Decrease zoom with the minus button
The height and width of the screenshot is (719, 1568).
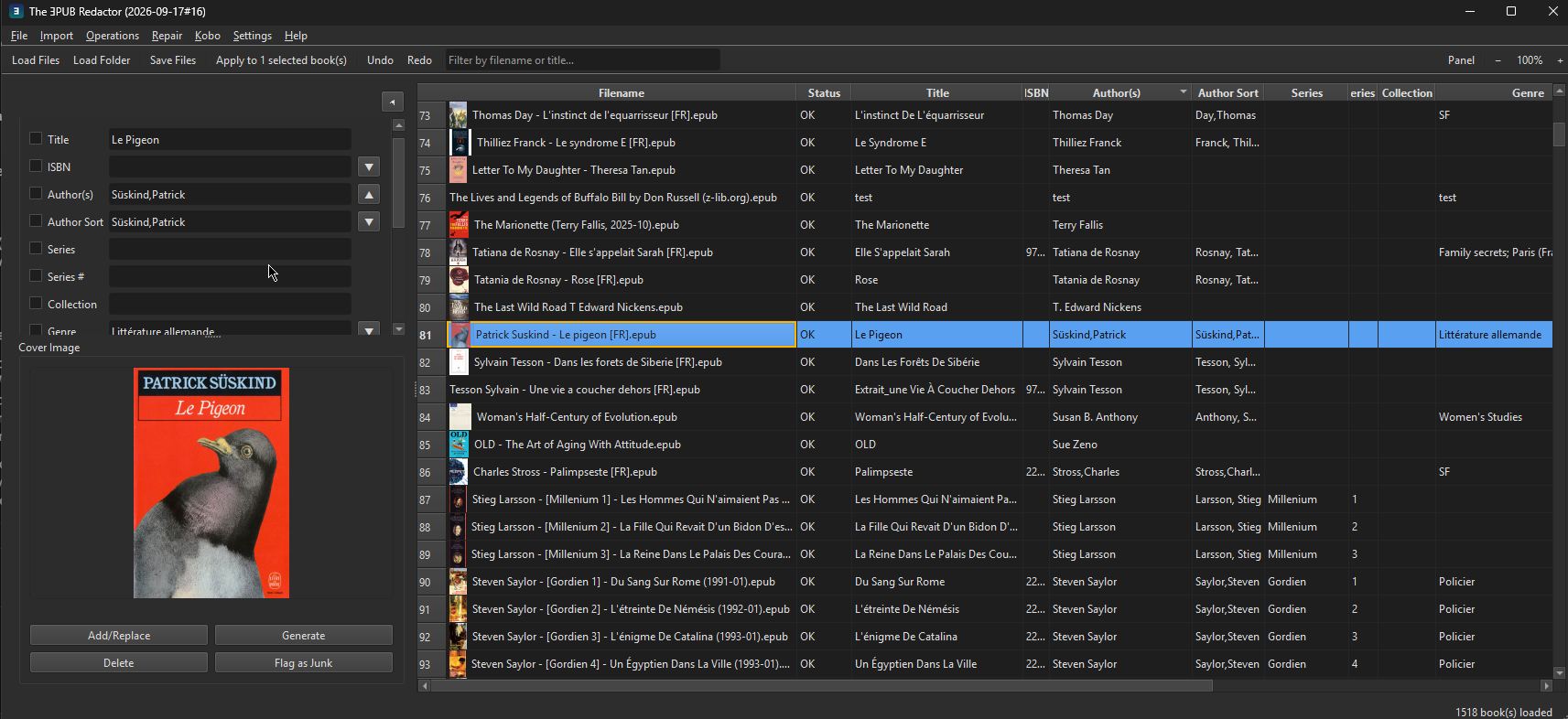pos(1498,60)
